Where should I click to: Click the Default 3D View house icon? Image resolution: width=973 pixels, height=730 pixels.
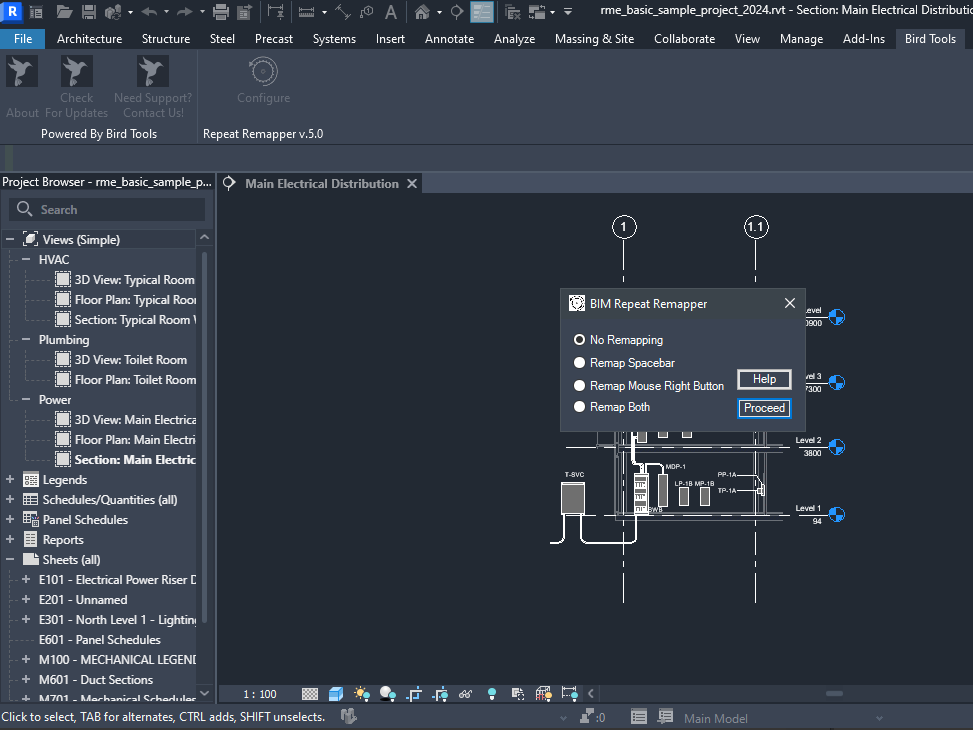click(423, 12)
